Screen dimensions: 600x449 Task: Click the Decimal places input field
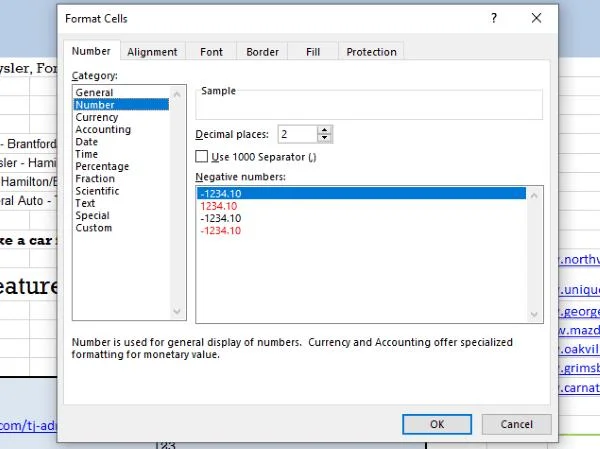coord(297,134)
